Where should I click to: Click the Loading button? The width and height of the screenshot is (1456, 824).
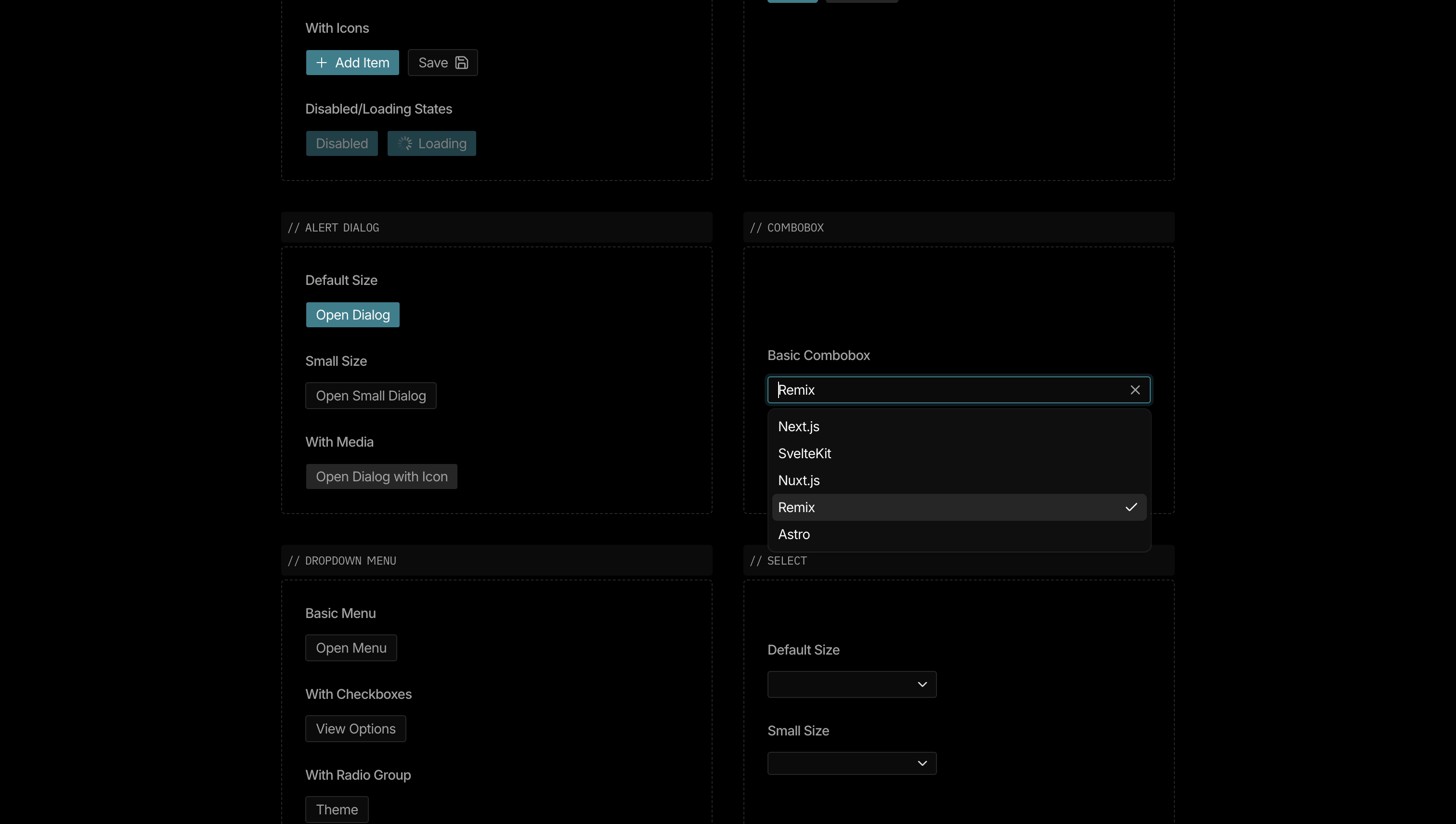point(432,144)
